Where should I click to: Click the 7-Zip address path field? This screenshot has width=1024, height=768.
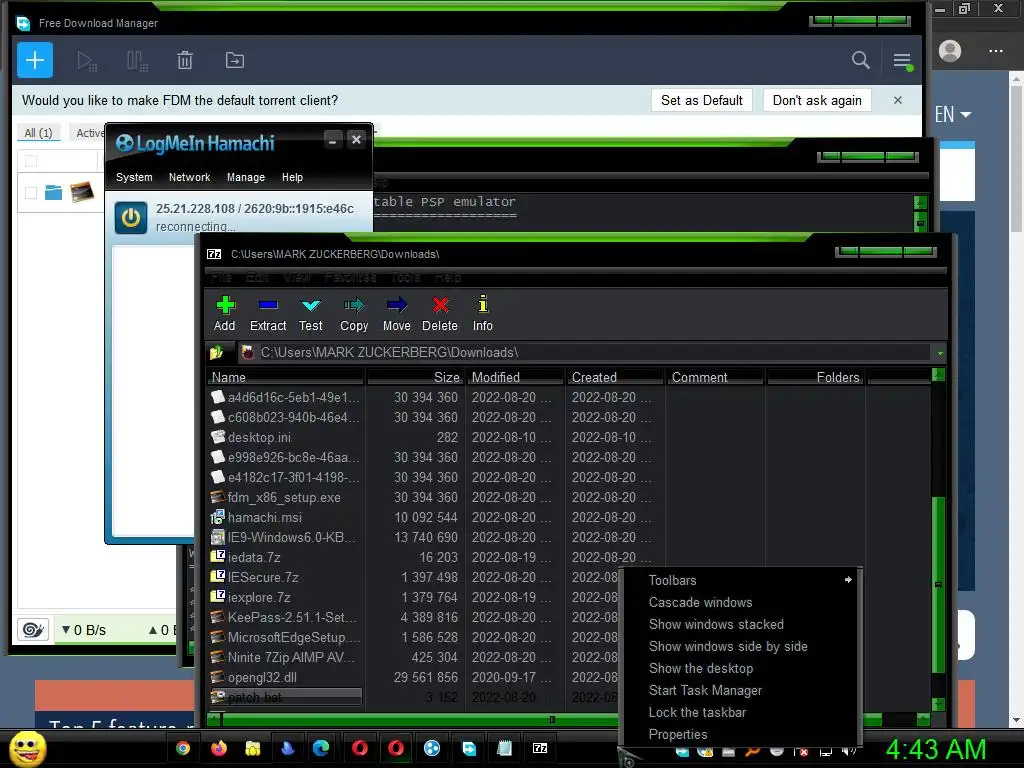point(584,353)
